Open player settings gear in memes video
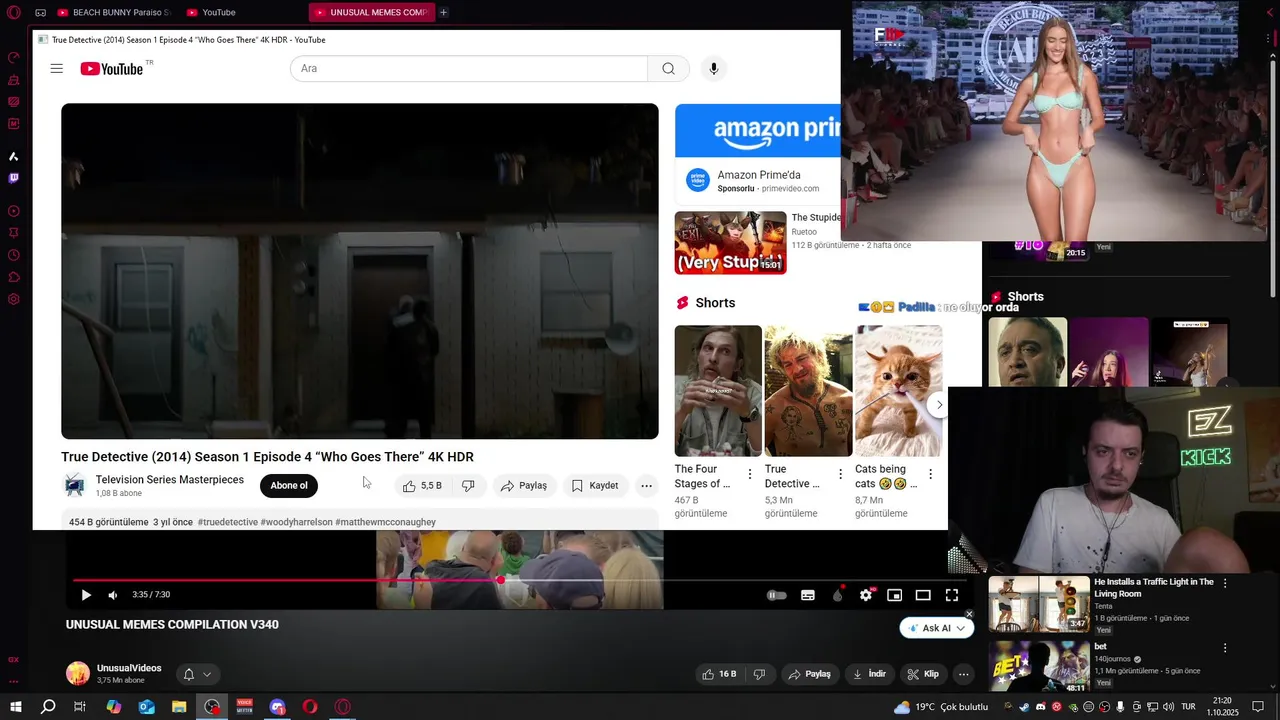The height and width of the screenshot is (720, 1280). [866, 595]
